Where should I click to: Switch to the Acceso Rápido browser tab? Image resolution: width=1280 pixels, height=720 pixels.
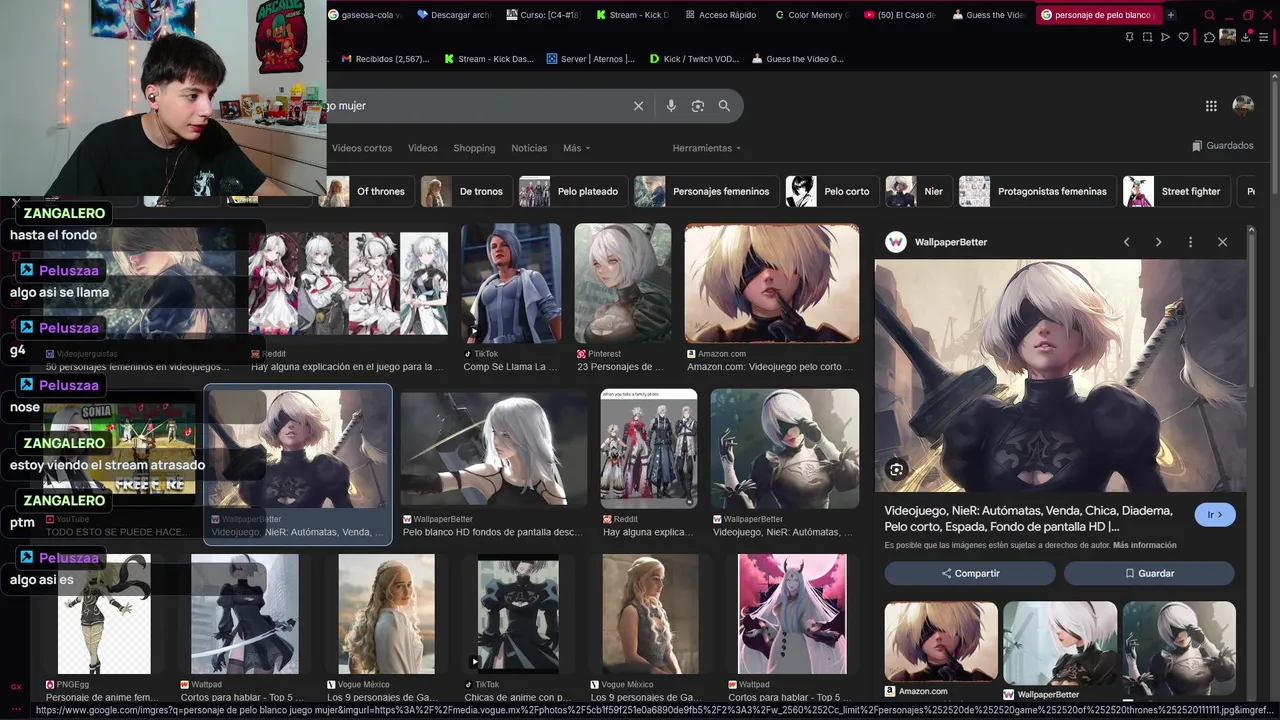click(721, 15)
